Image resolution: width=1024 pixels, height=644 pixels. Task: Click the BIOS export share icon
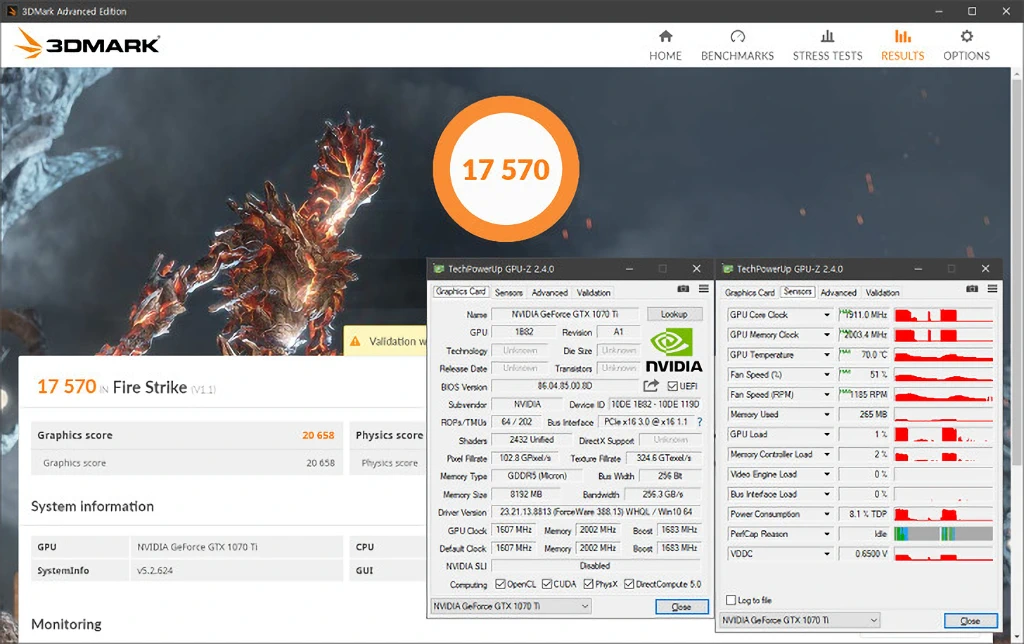tap(650, 385)
